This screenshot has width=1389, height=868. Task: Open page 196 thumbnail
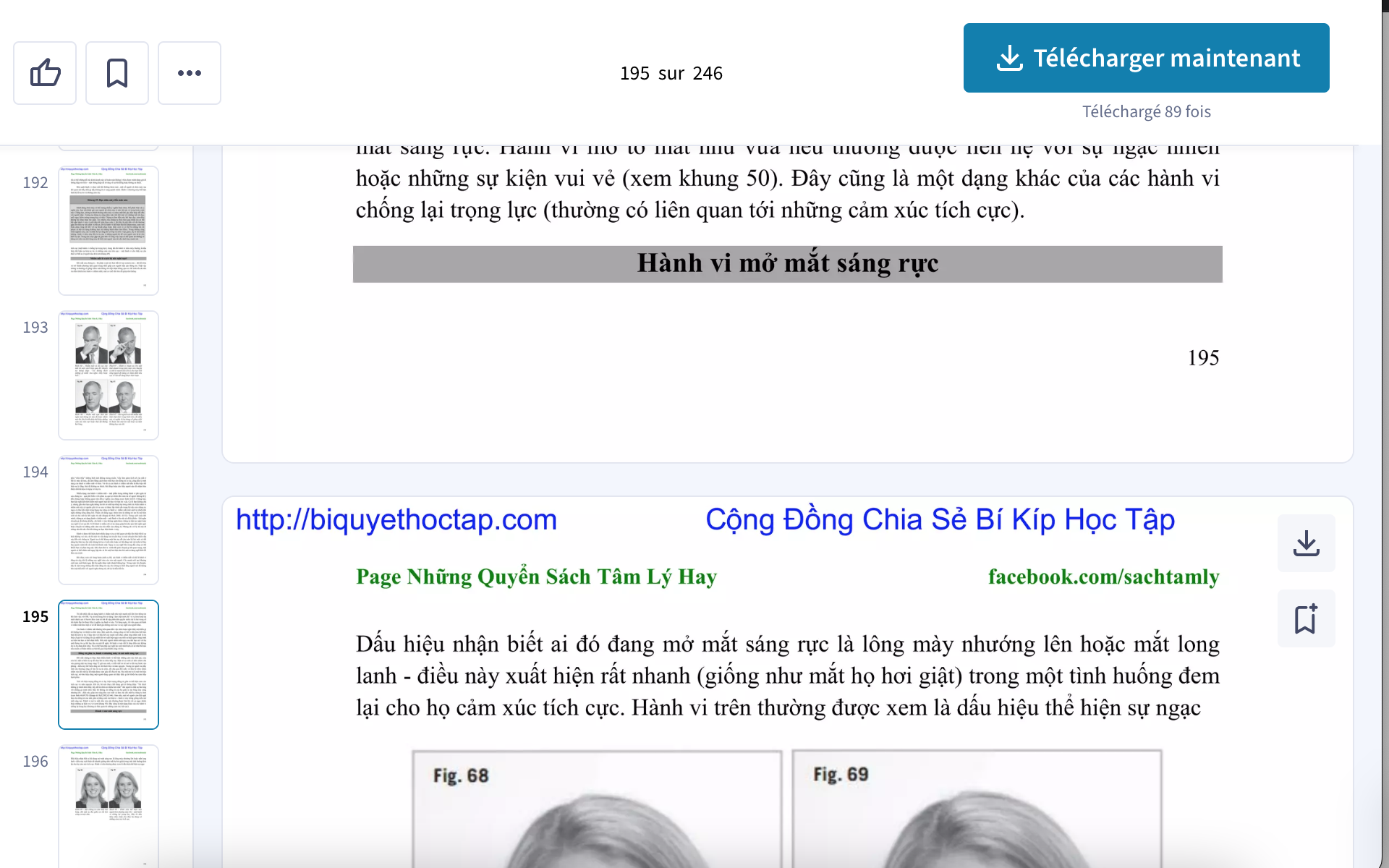pos(109,807)
